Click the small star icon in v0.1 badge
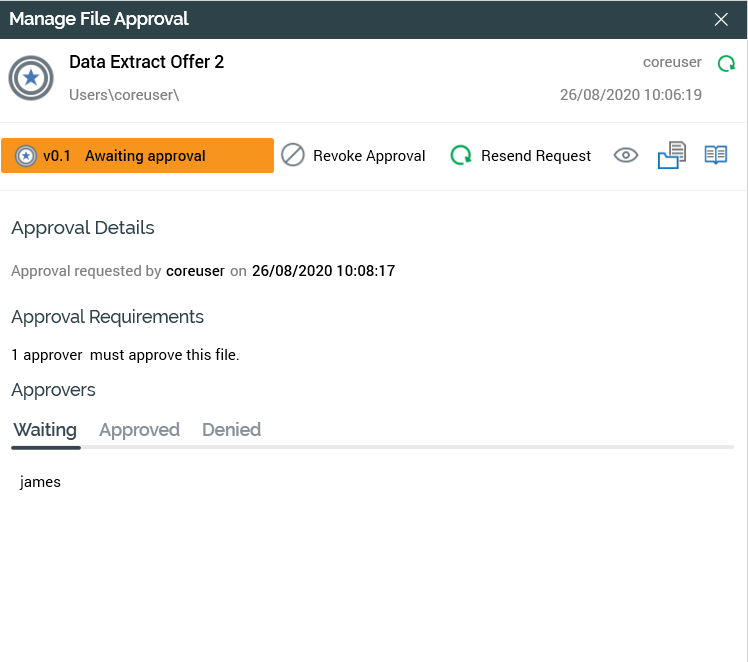 [26, 156]
